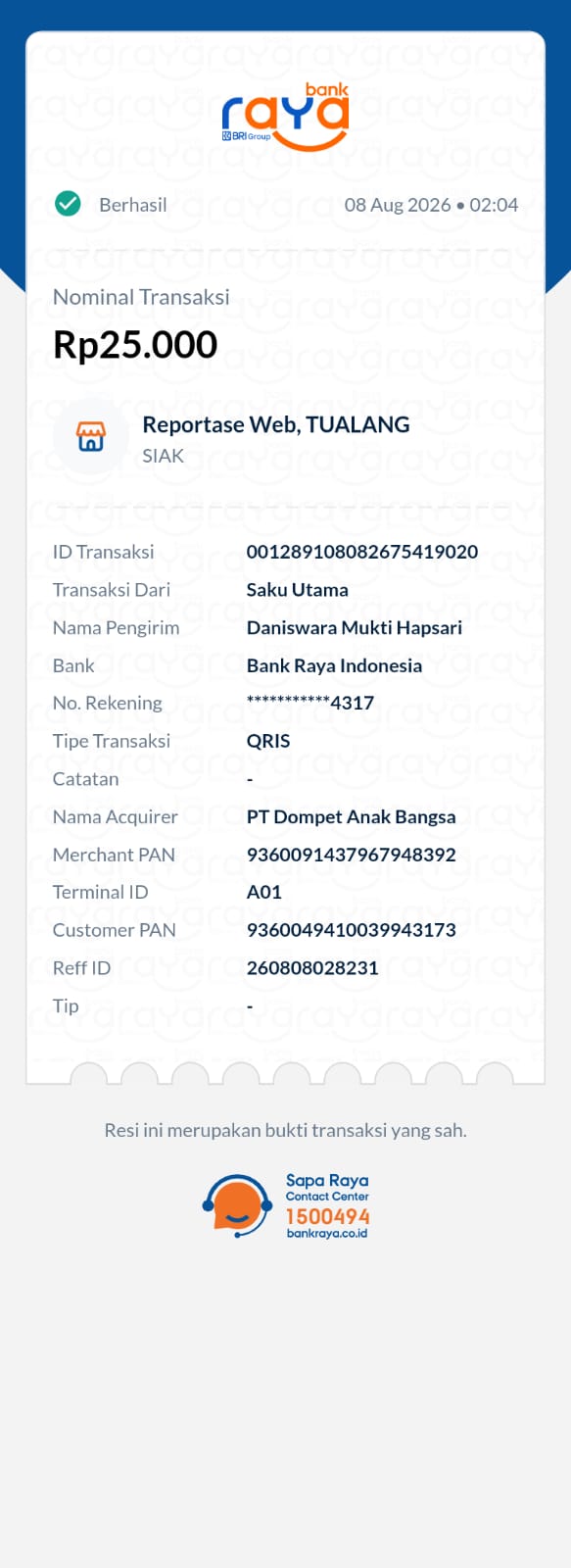Click the Terminal ID value A01
Viewport: 571px width, 1568px height.
tap(264, 893)
